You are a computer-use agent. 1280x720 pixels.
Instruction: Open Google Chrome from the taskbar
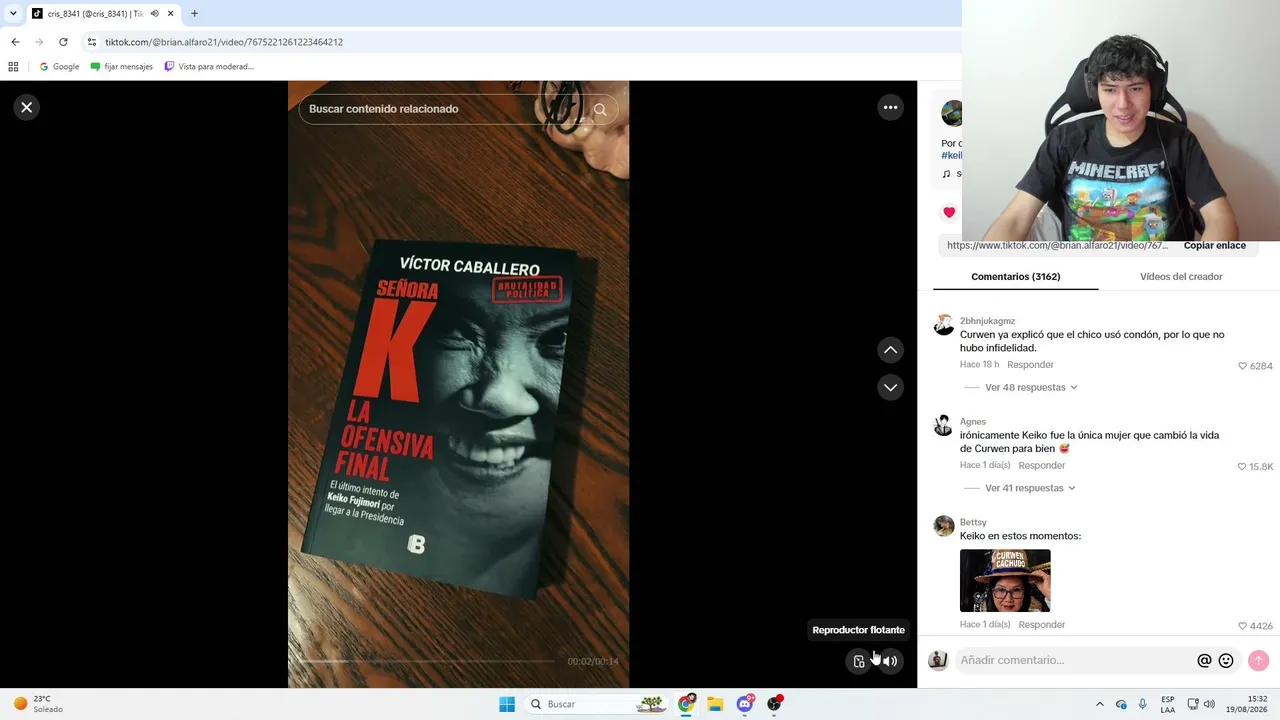click(686, 704)
